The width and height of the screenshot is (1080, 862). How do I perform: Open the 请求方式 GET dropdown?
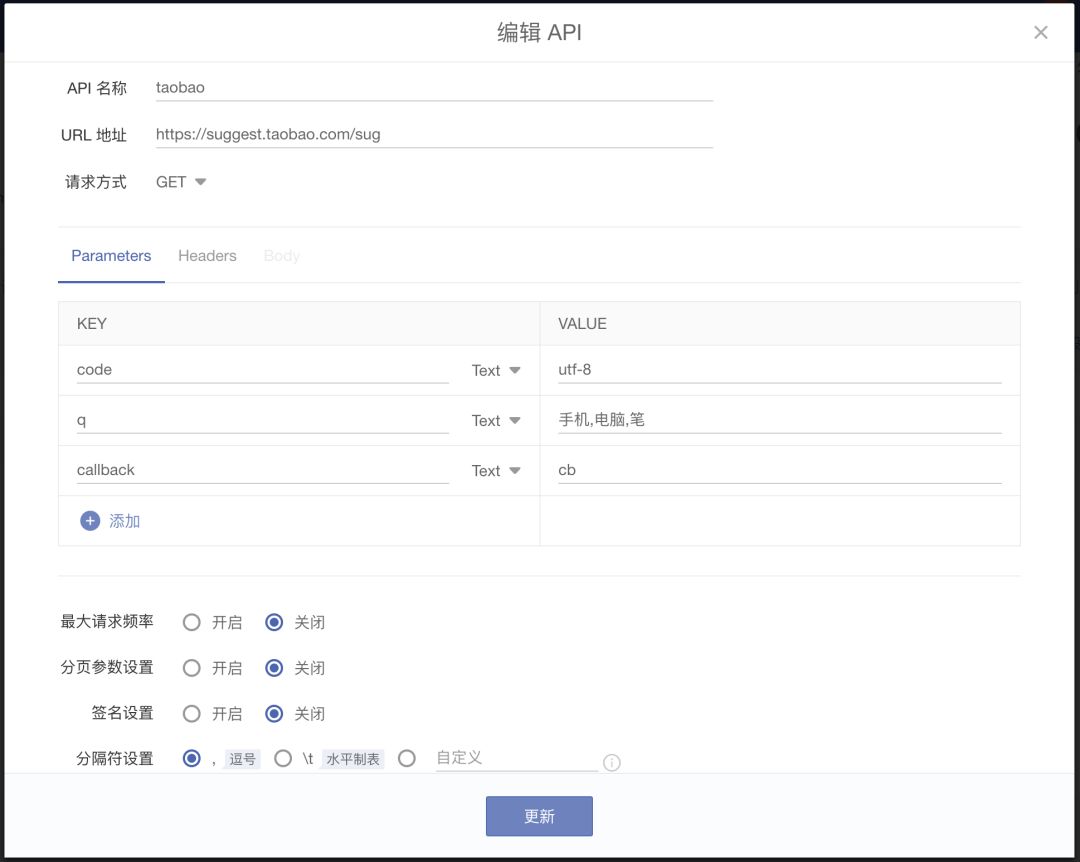click(x=180, y=182)
